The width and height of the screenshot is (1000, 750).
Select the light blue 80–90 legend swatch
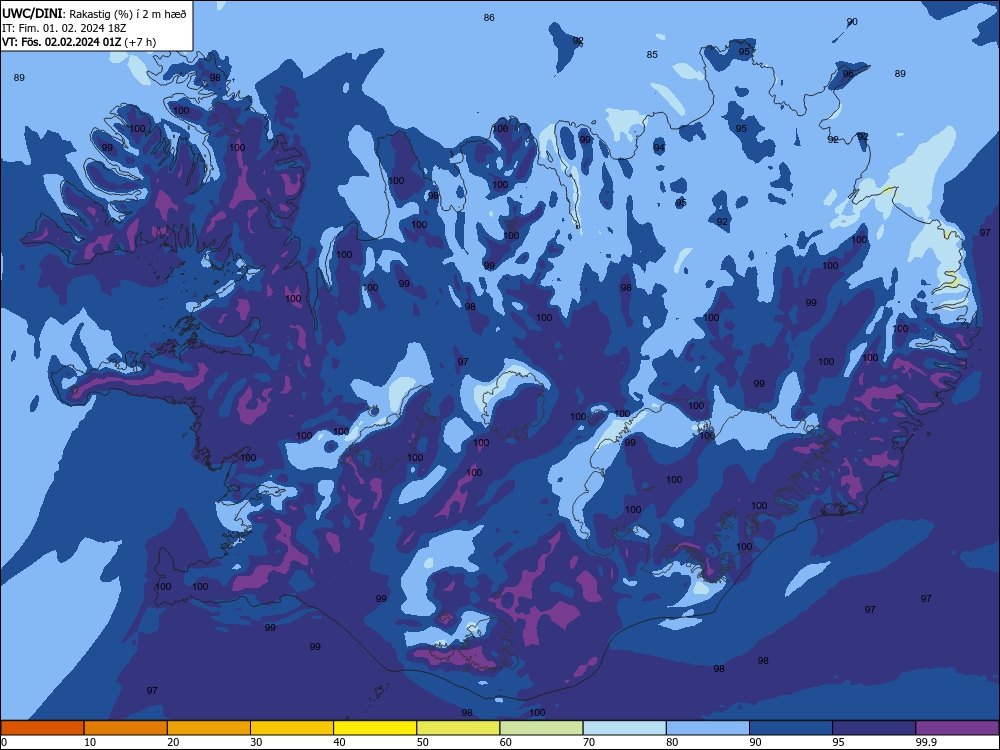pyautogui.click(x=708, y=728)
